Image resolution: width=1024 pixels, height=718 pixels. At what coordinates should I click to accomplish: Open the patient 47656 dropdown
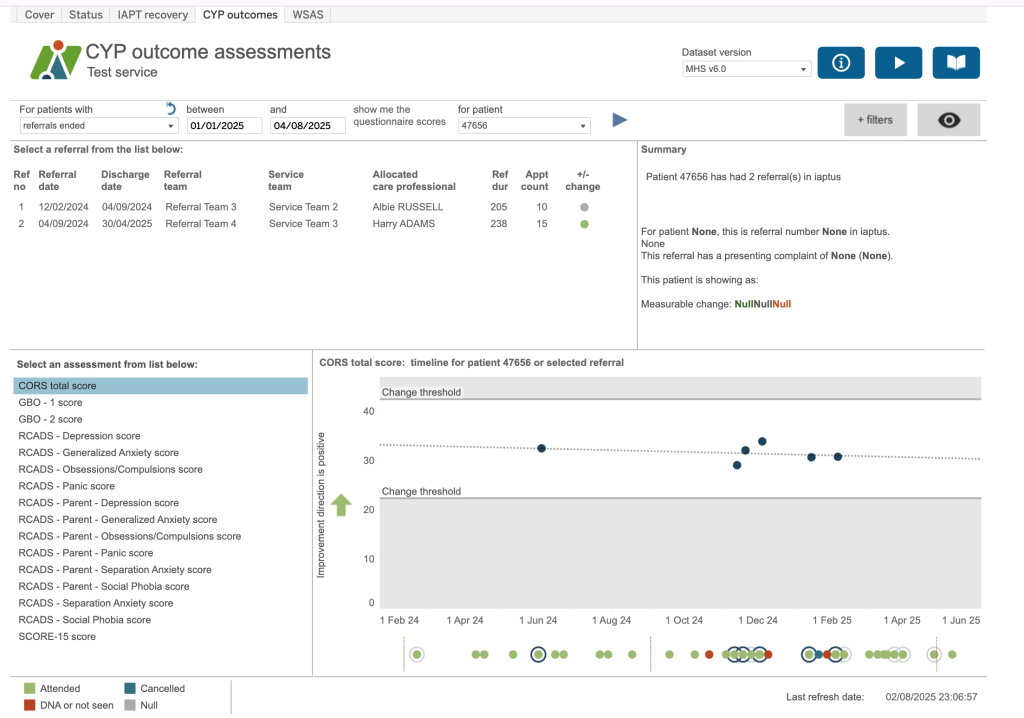(x=523, y=126)
